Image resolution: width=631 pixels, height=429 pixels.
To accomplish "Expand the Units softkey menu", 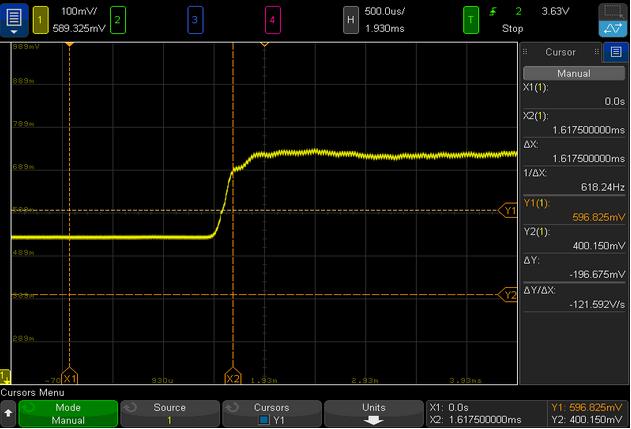I will (x=371, y=414).
